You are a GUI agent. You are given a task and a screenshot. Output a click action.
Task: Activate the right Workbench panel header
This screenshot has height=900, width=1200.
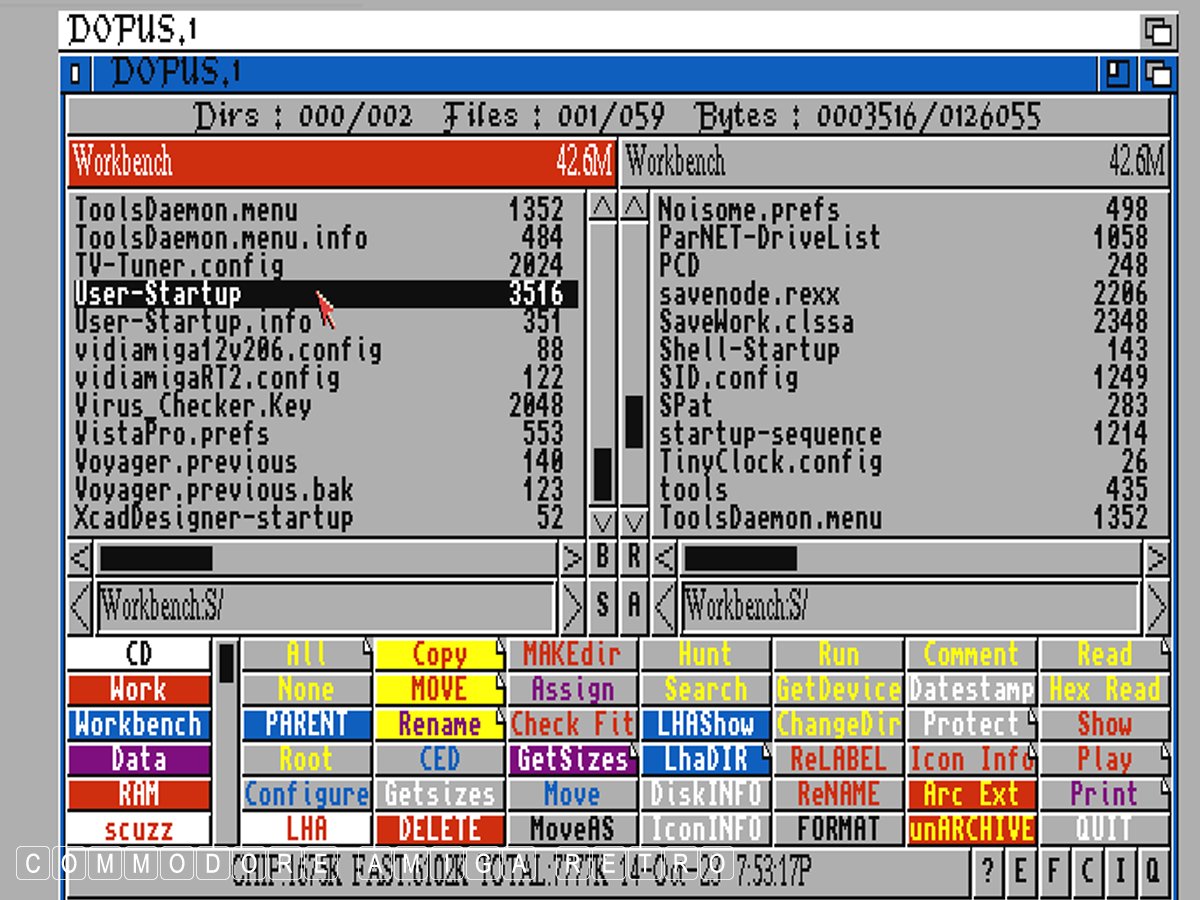(x=895, y=163)
